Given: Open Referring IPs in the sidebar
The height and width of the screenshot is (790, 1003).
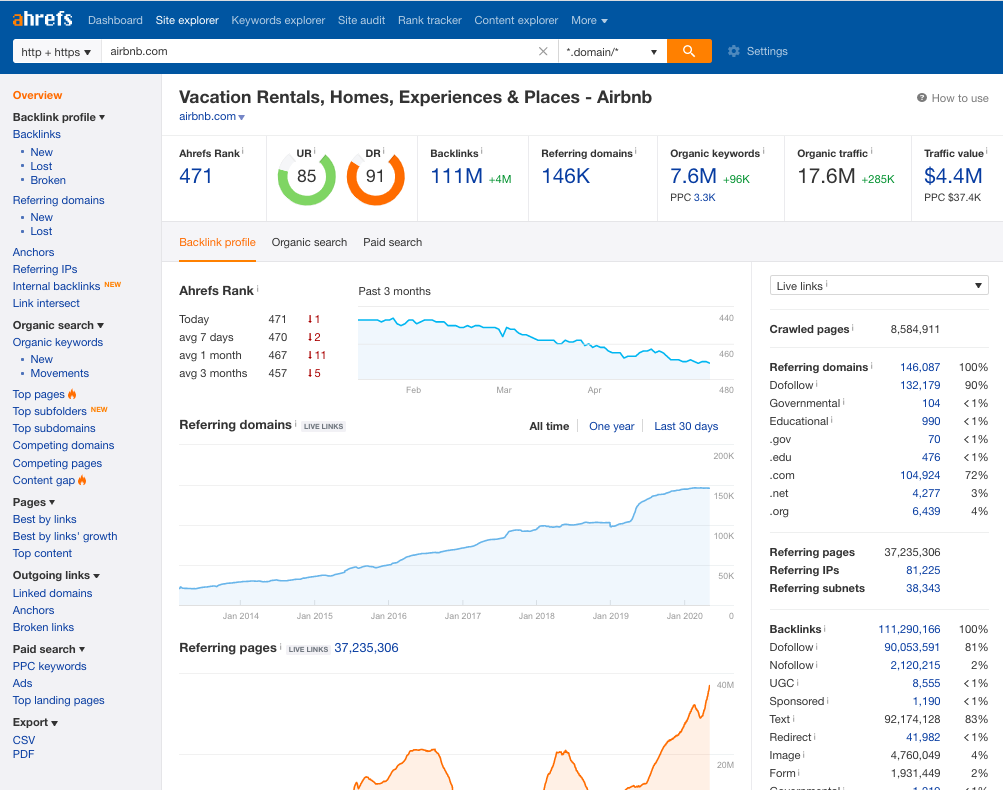Looking at the screenshot, I should click(45, 269).
